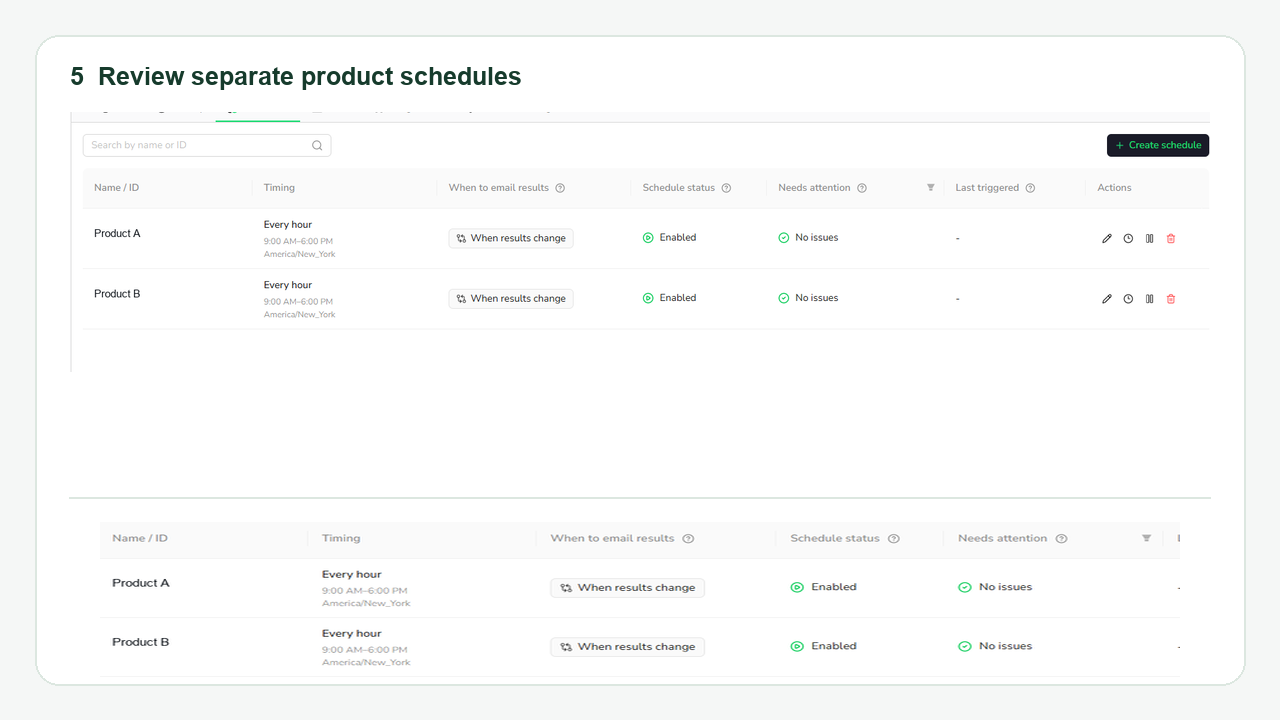Select 'Product B' name in the upper table
This screenshot has height=720, width=1280.
coord(117,294)
